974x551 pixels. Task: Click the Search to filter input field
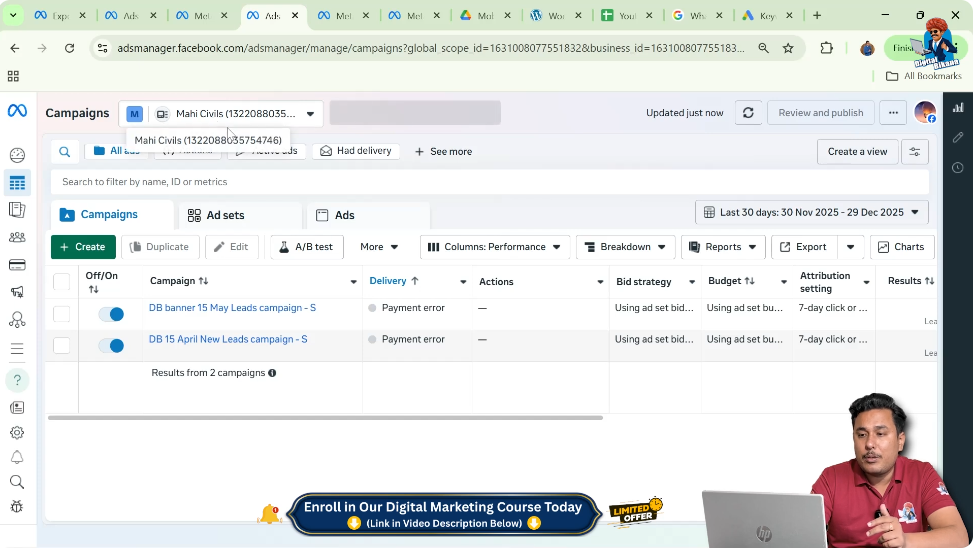tap(489, 182)
